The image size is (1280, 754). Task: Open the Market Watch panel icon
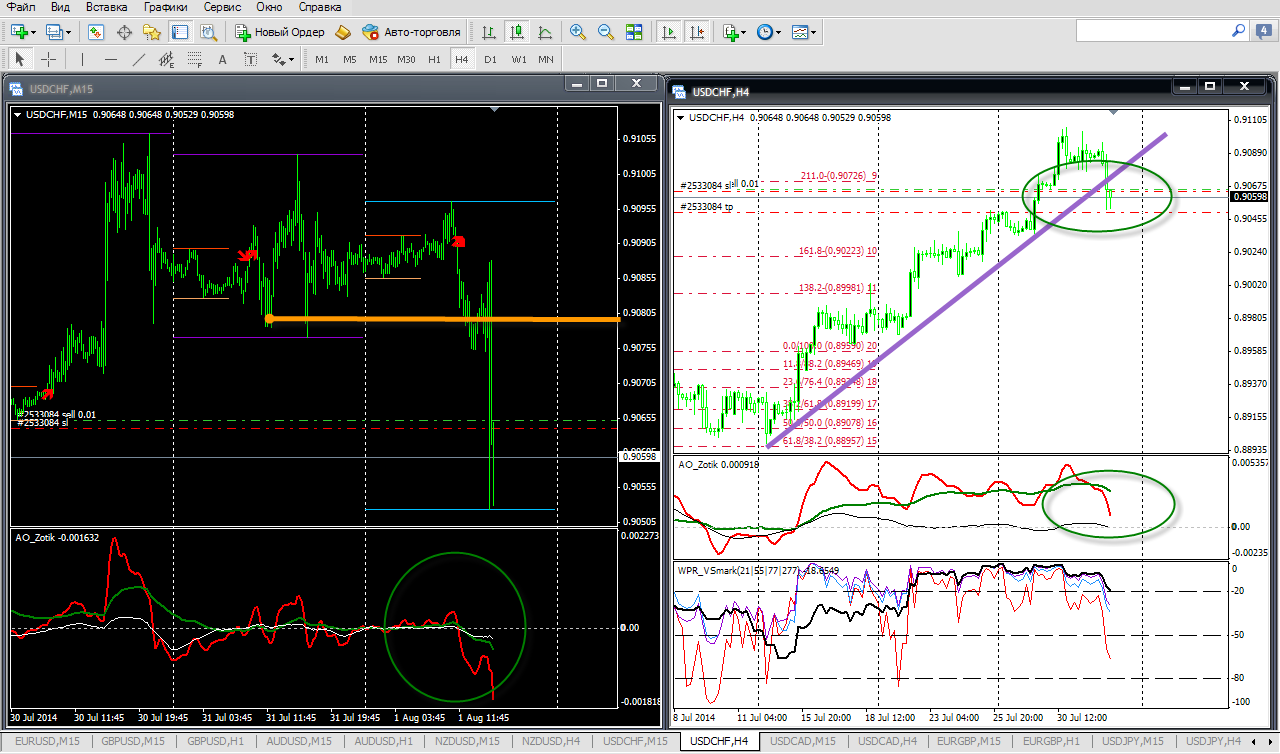click(x=95, y=32)
